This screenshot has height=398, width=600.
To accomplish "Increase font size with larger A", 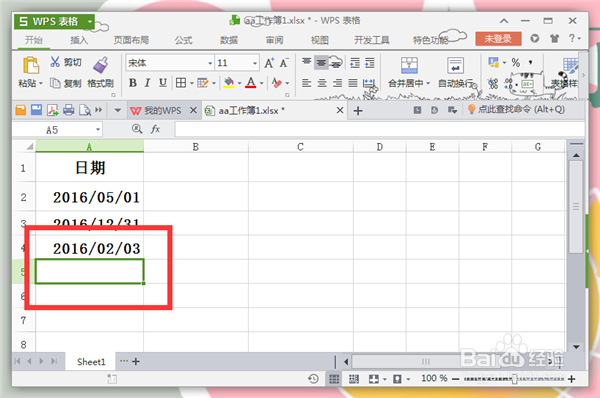I will tap(269, 63).
